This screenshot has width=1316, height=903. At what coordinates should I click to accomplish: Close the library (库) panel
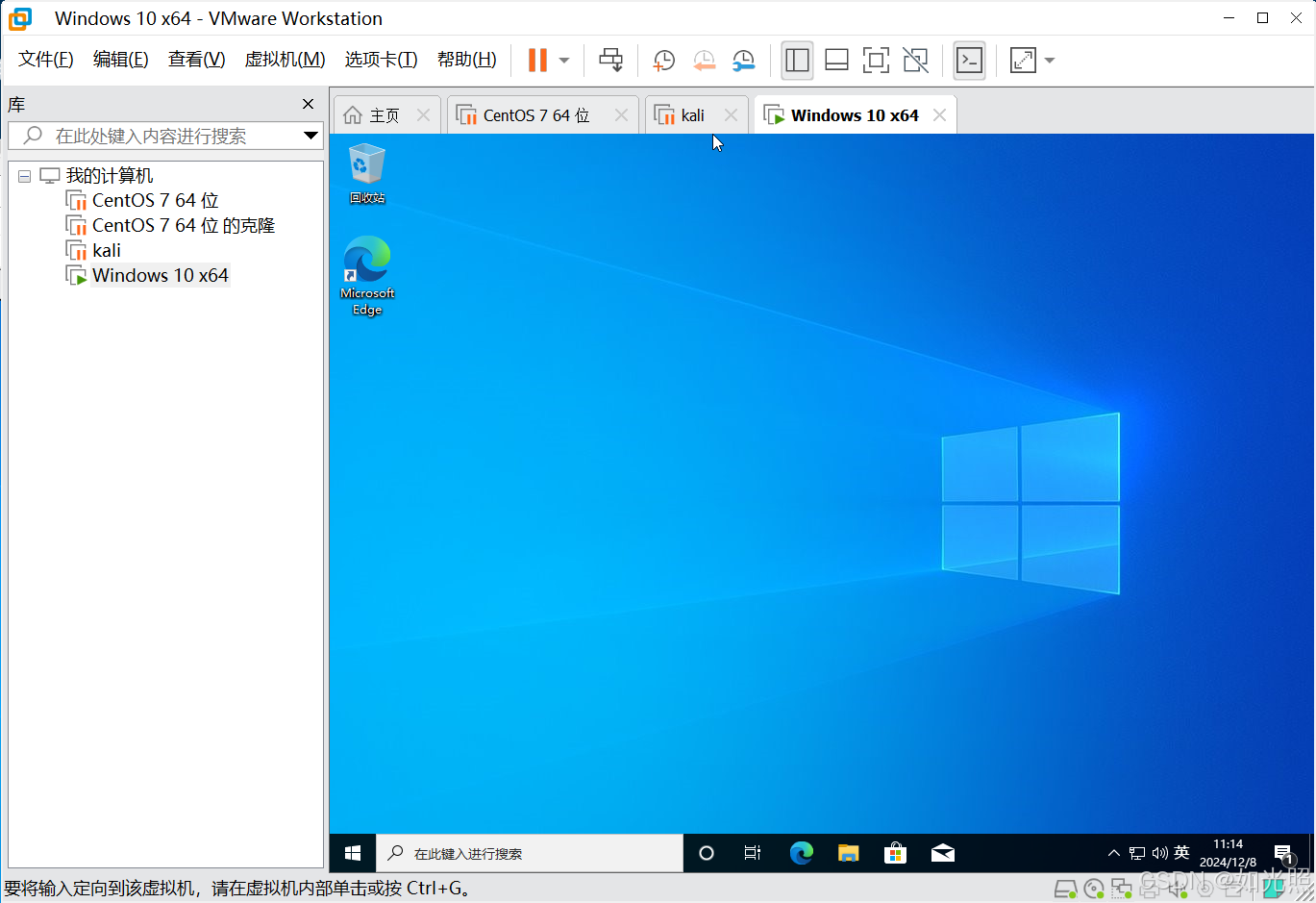click(308, 104)
